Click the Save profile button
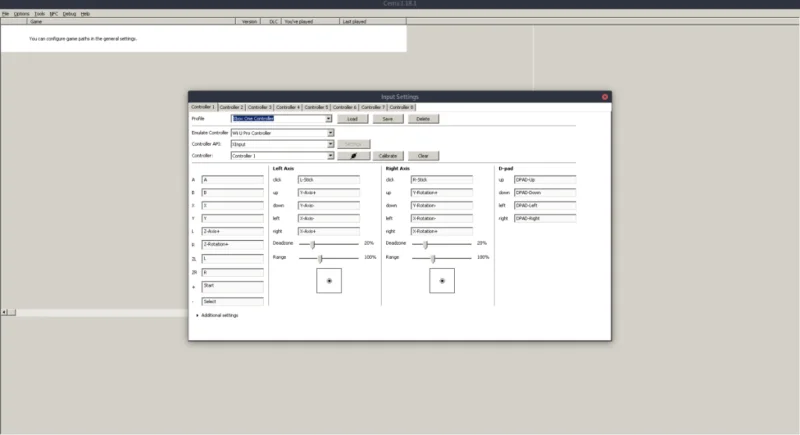 point(388,119)
